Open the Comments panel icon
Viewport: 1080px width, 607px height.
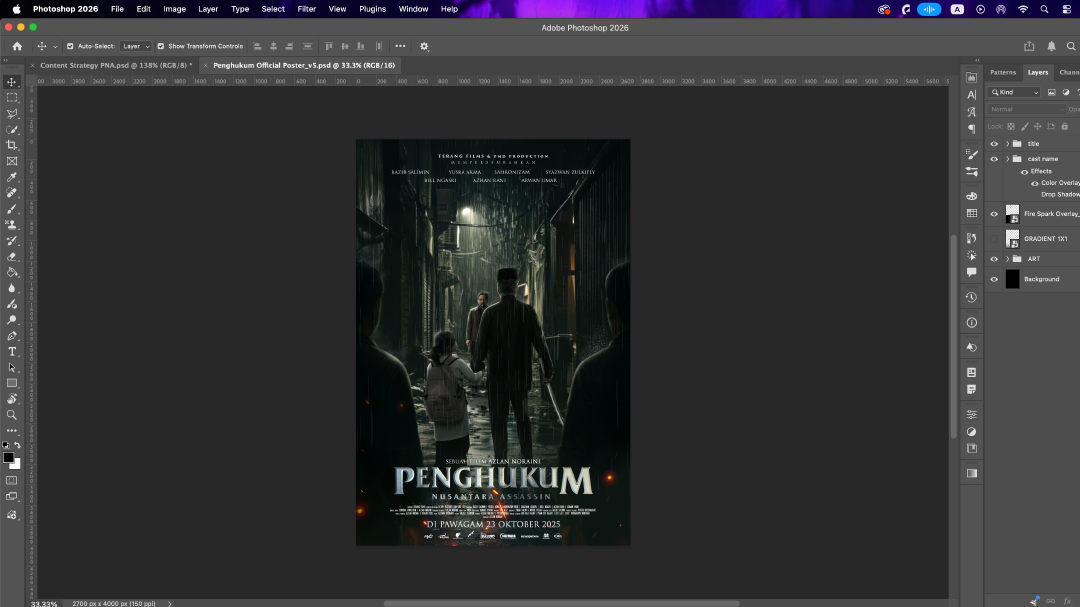971,272
